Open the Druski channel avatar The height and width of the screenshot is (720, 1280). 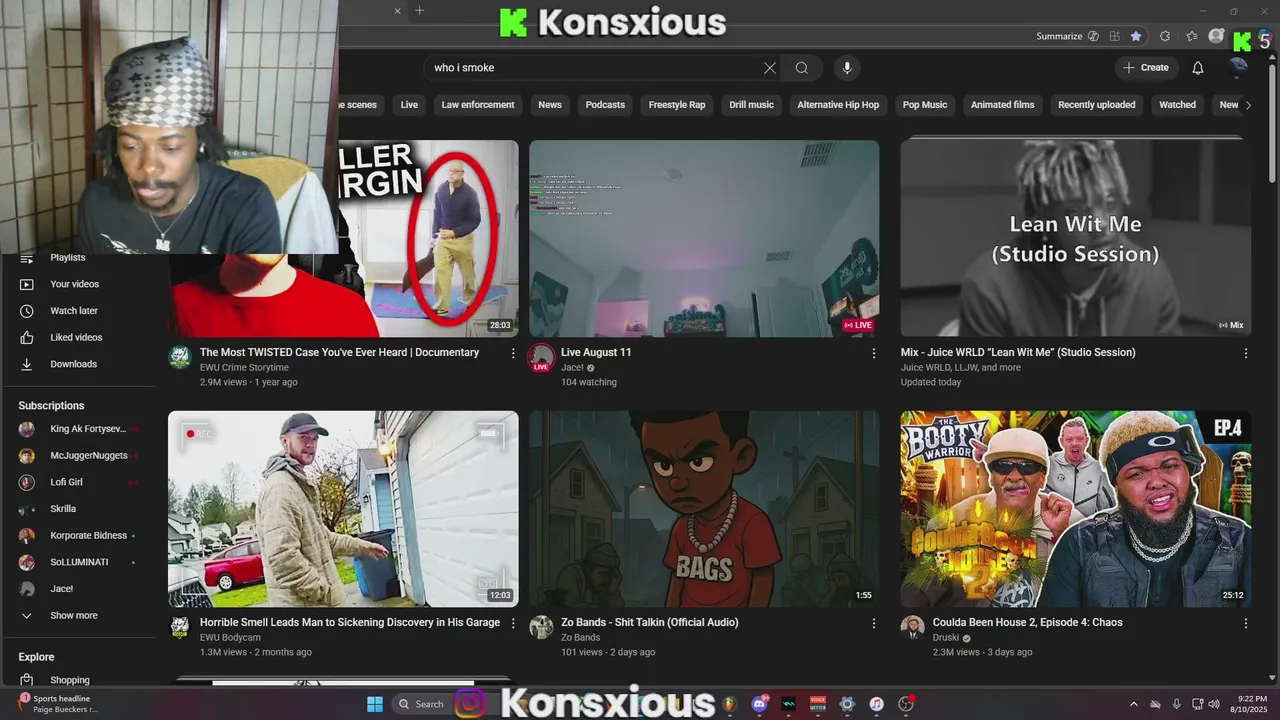912,627
